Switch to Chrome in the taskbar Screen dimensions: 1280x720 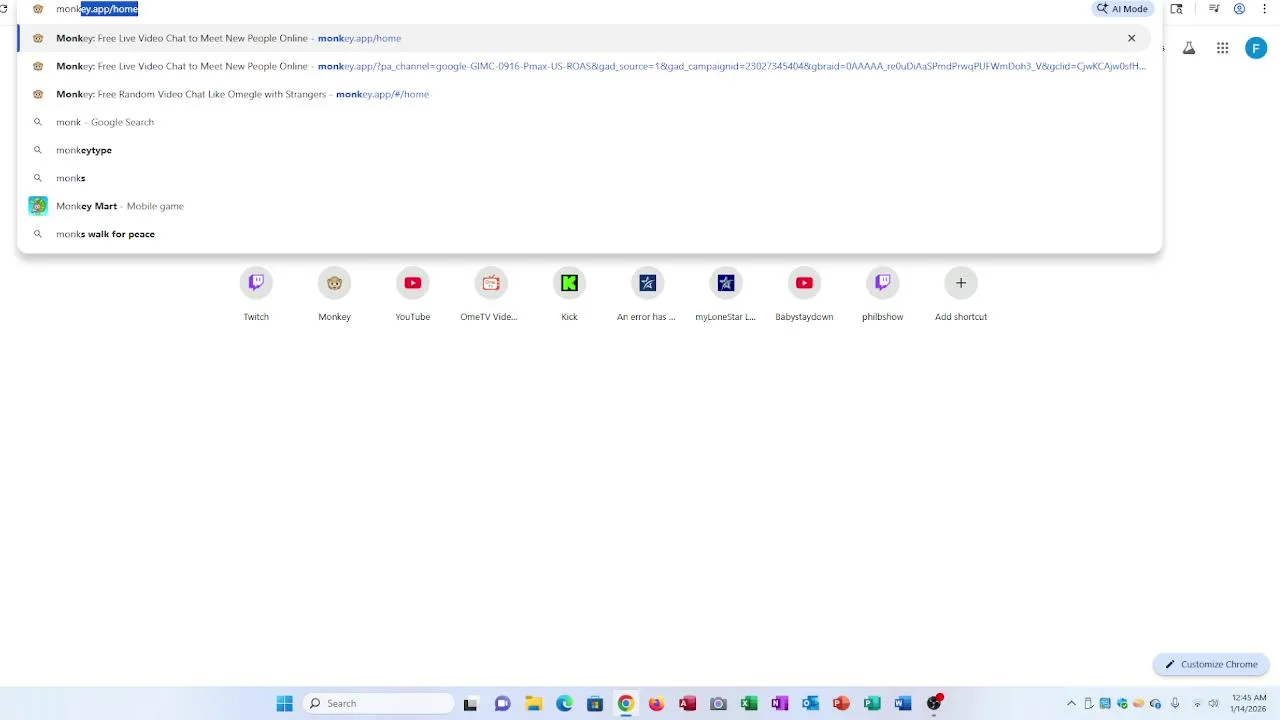(x=625, y=703)
